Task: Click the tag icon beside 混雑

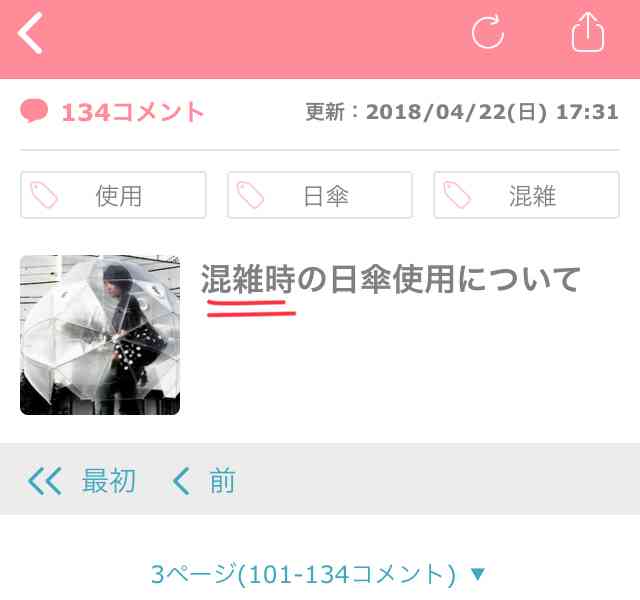Action: point(457,195)
